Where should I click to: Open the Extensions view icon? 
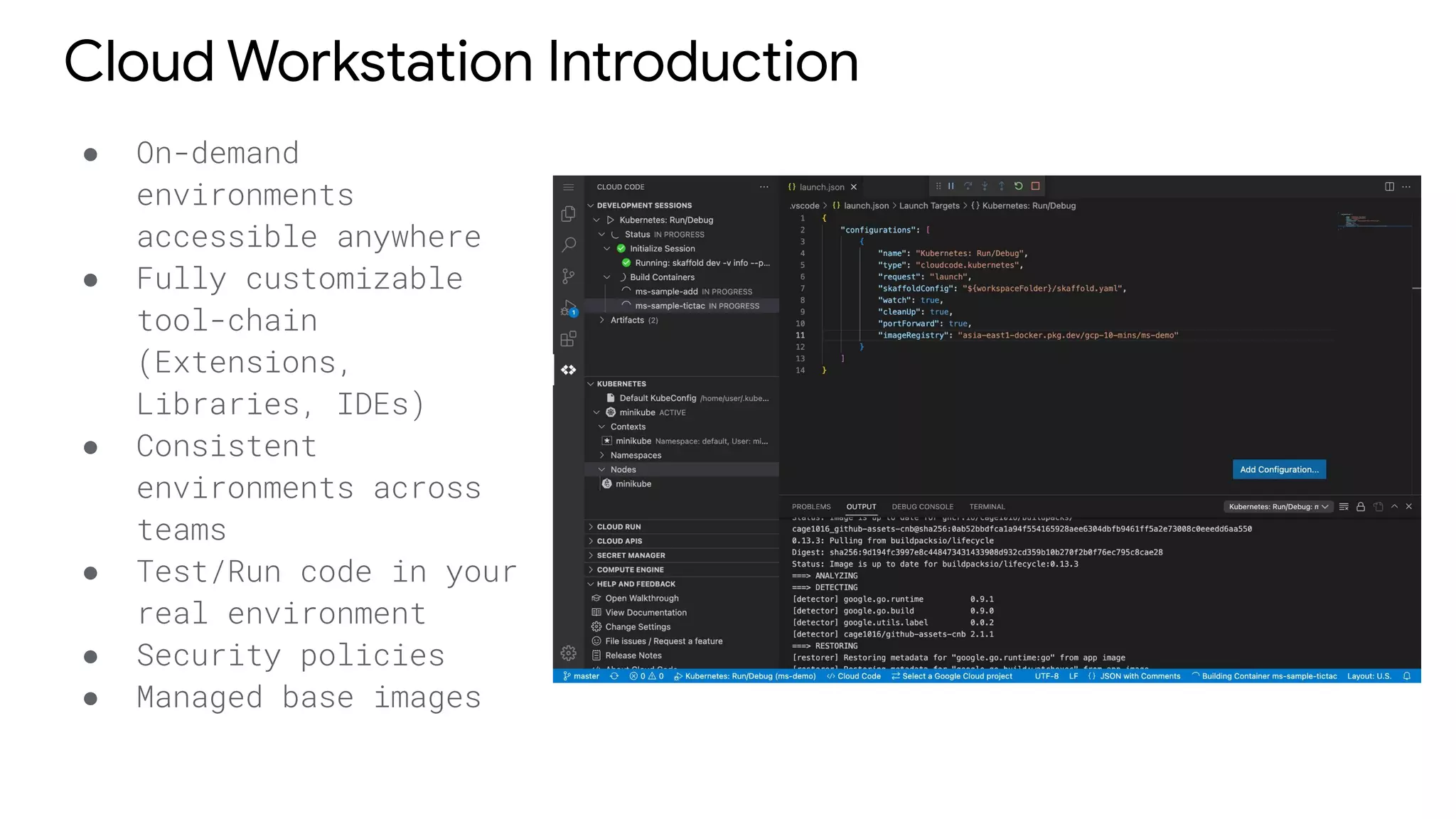tap(568, 338)
